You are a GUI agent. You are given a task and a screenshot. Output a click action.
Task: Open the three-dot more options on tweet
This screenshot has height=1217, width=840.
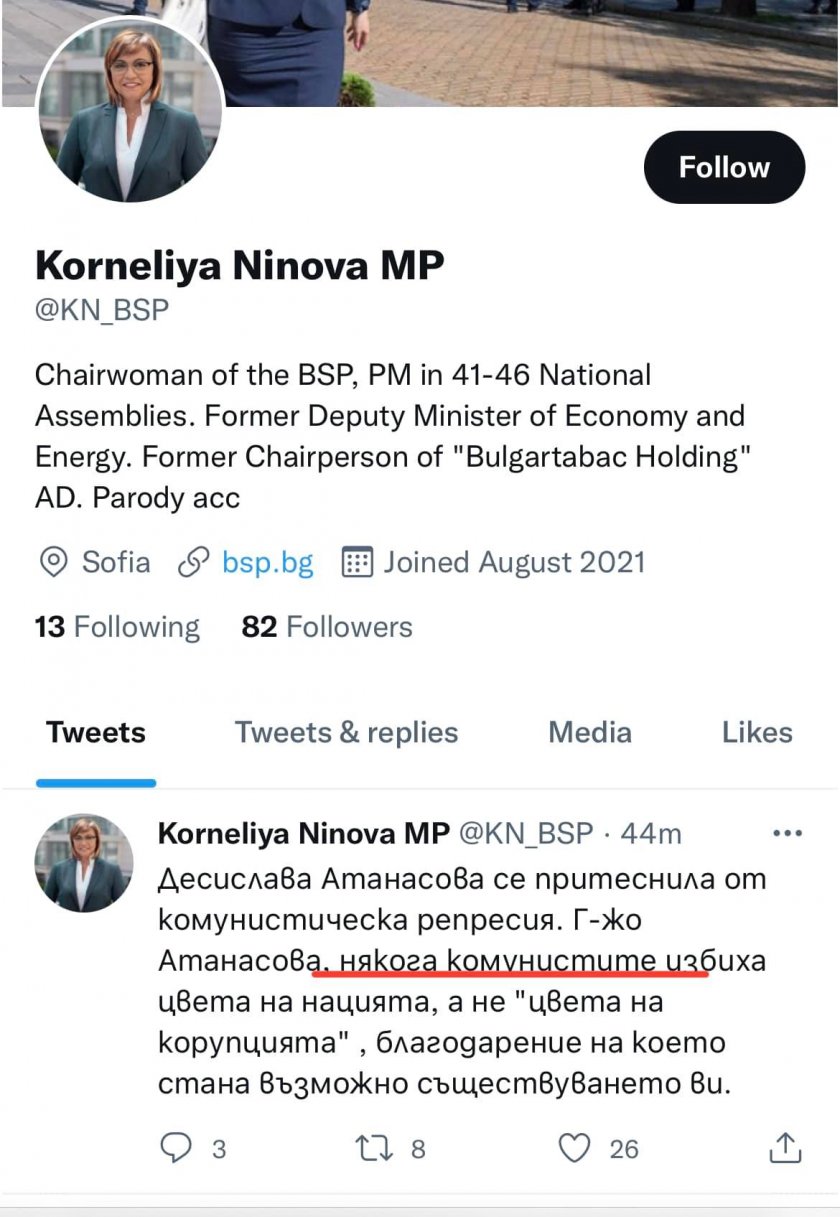pos(789,832)
